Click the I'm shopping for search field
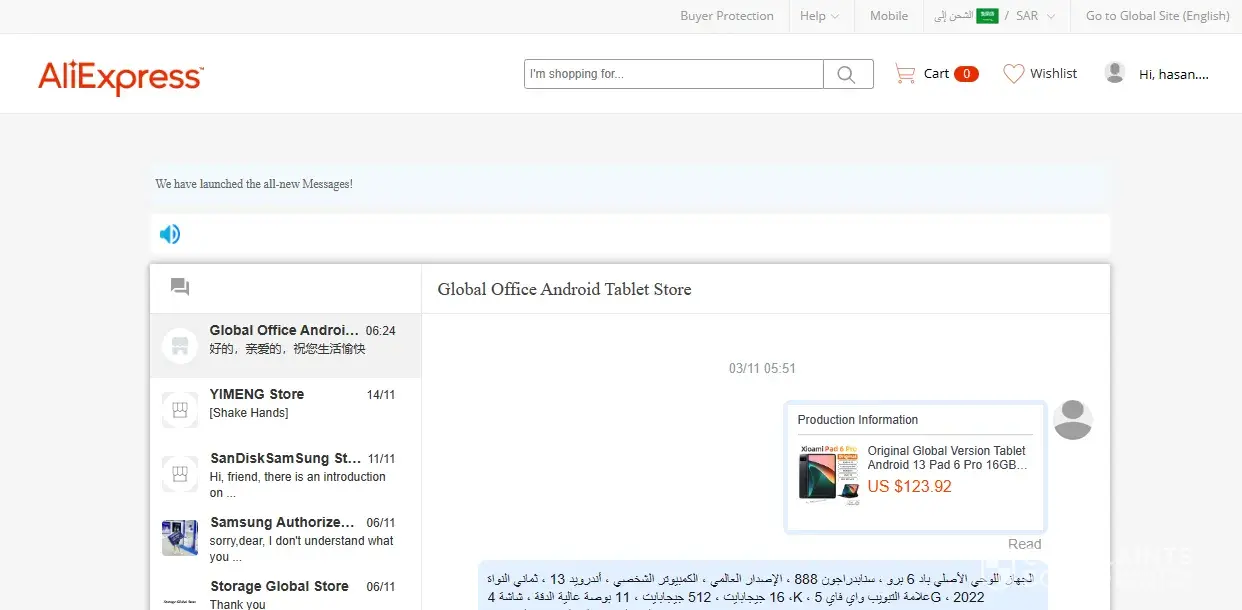This screenshot has width=1242, height=610. point(673,74)
